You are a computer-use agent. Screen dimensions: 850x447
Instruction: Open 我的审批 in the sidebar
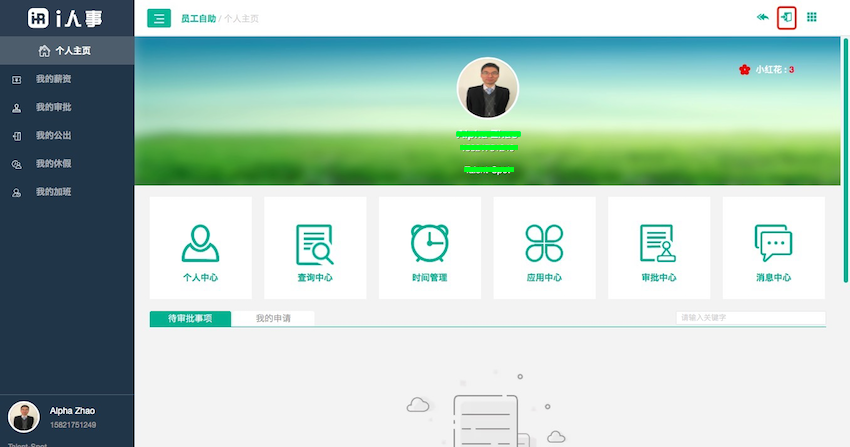53,107
